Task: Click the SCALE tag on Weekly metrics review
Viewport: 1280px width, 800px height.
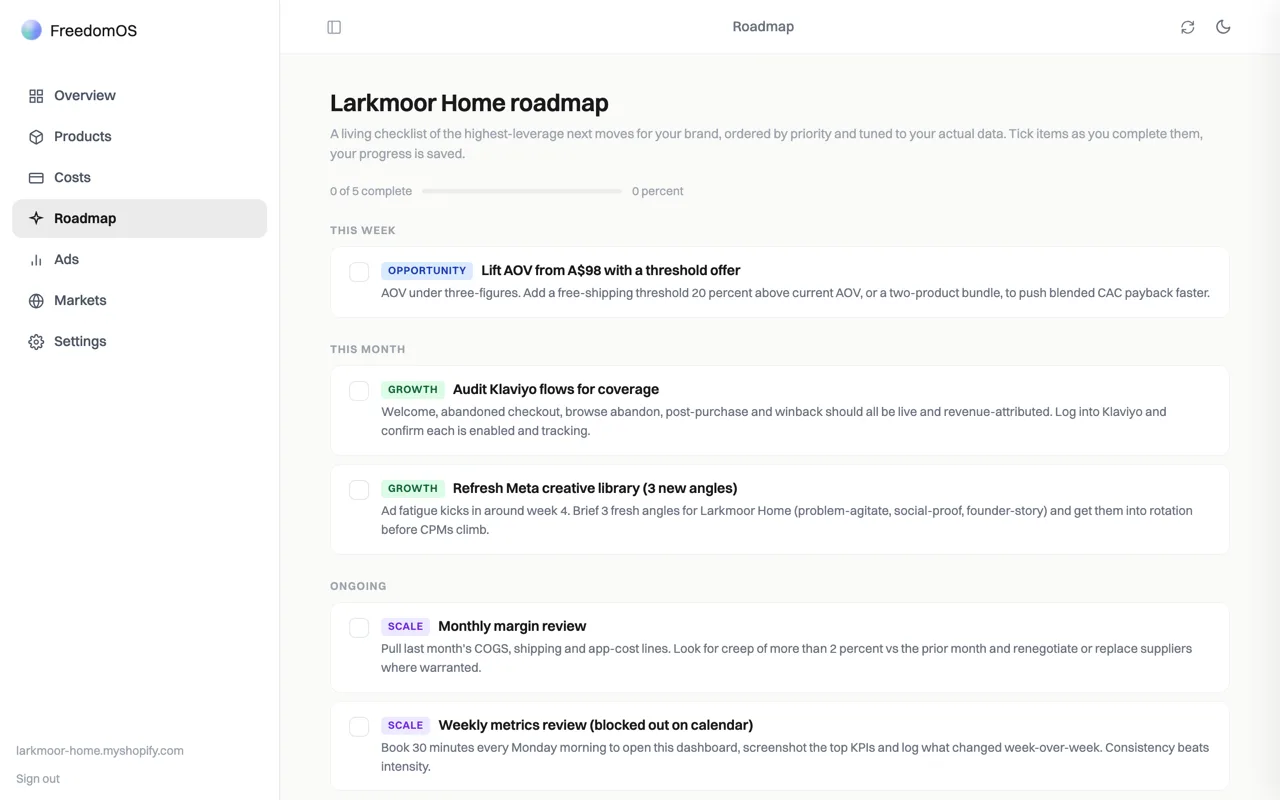Action: [405, 726]
